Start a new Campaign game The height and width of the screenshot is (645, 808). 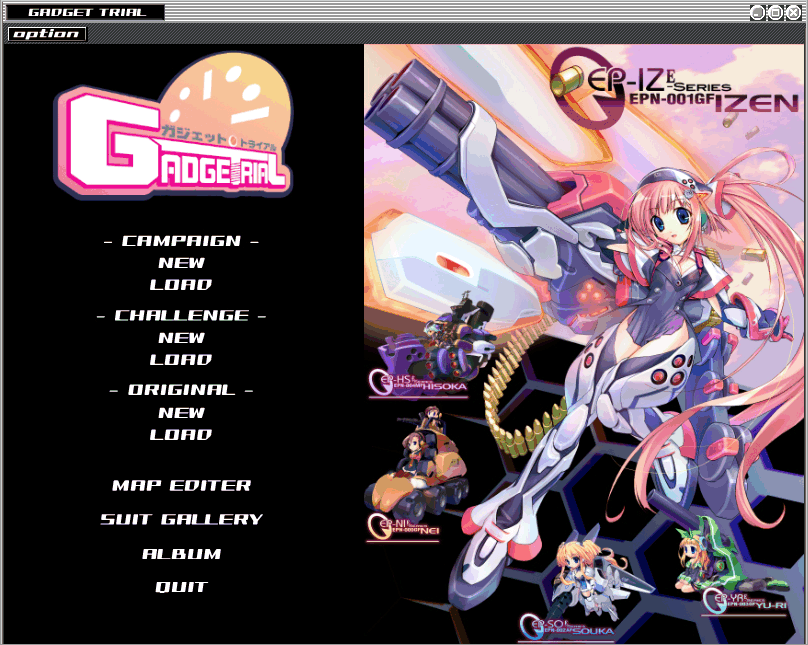tap(181, 263)
